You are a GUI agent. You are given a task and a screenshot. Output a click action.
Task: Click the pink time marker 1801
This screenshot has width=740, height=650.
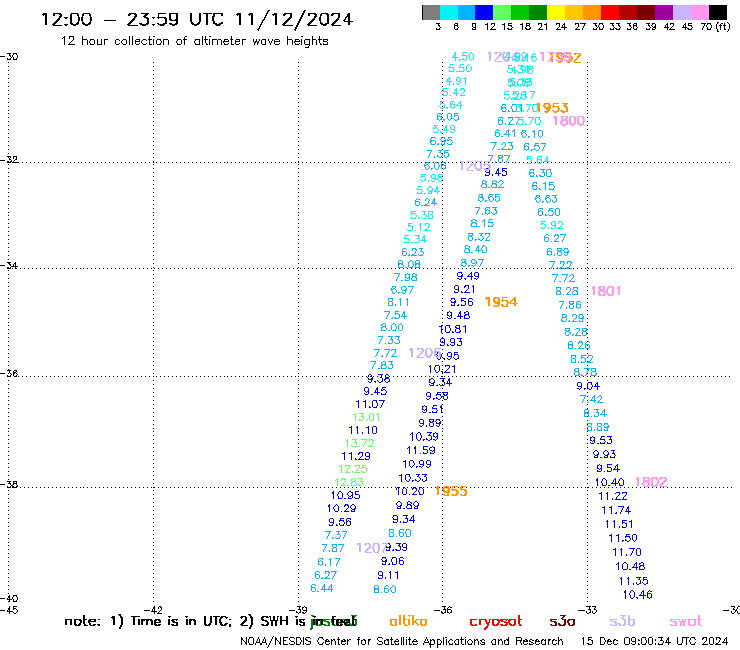click(x=606, y=291)
